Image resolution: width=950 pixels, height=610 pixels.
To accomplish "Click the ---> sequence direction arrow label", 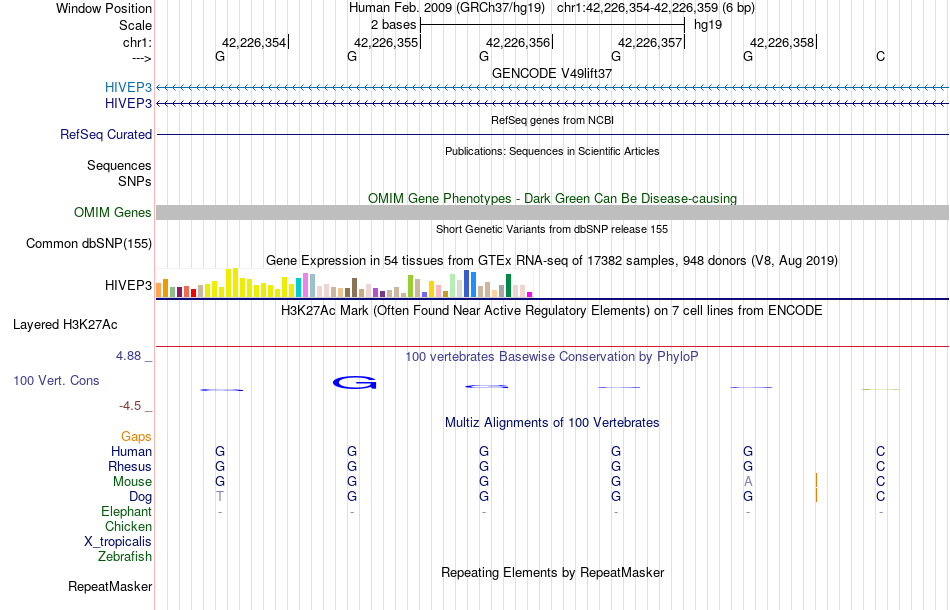I will [x=142, y=58].
